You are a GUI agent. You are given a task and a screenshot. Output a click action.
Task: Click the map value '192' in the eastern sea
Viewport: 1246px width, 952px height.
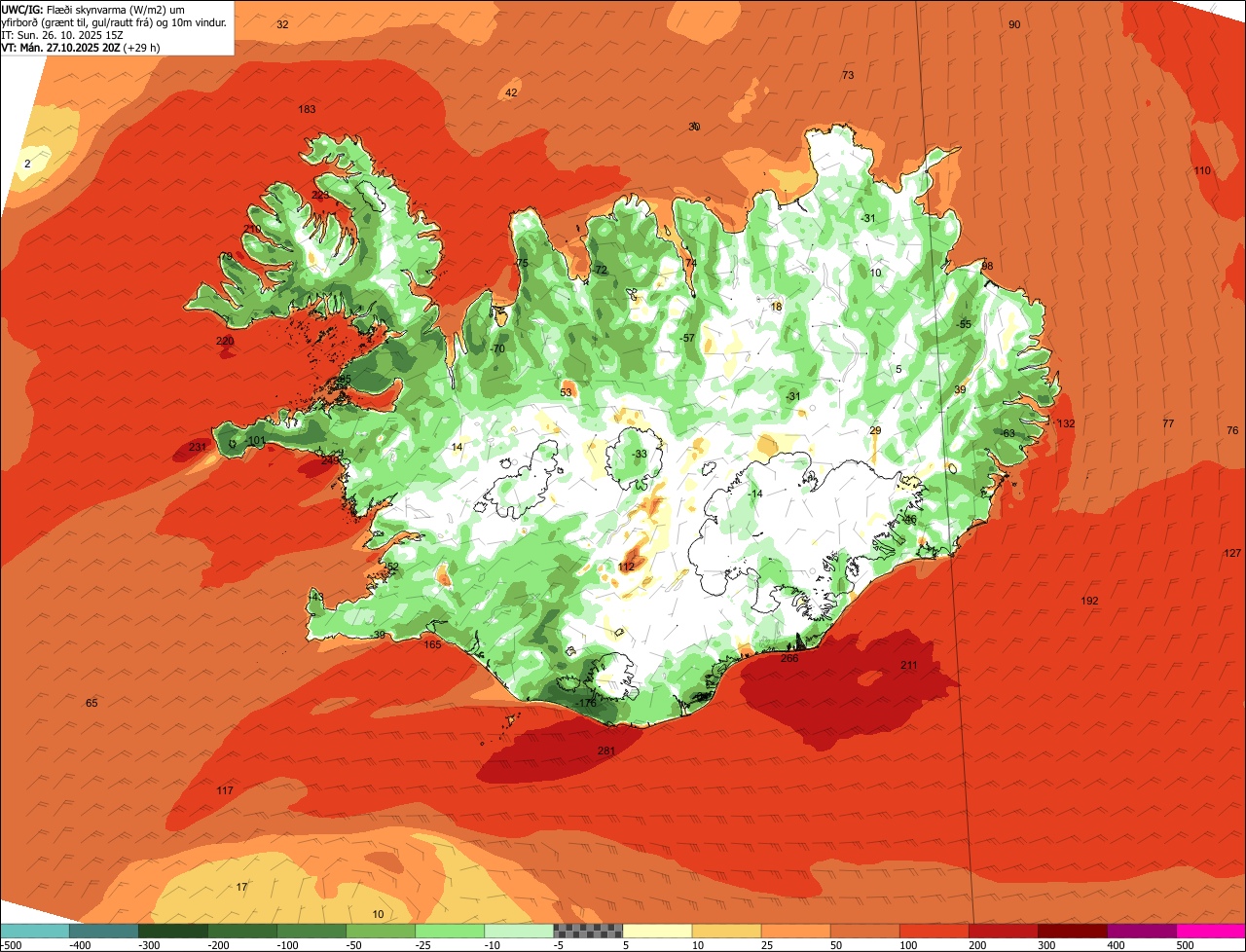(x=1089, y=601)
